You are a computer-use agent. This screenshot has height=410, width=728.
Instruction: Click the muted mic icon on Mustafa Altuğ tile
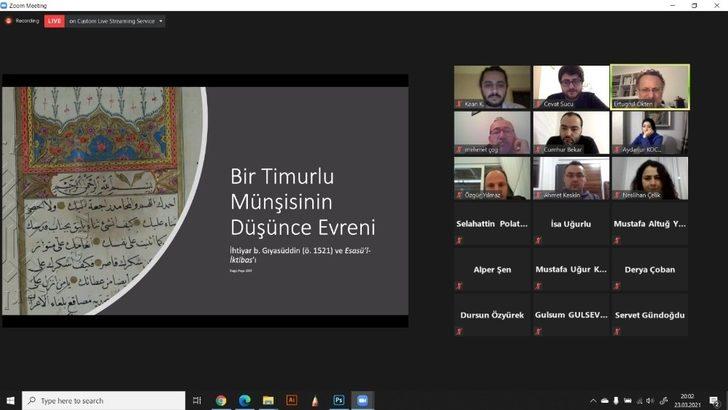pos(617,240)
